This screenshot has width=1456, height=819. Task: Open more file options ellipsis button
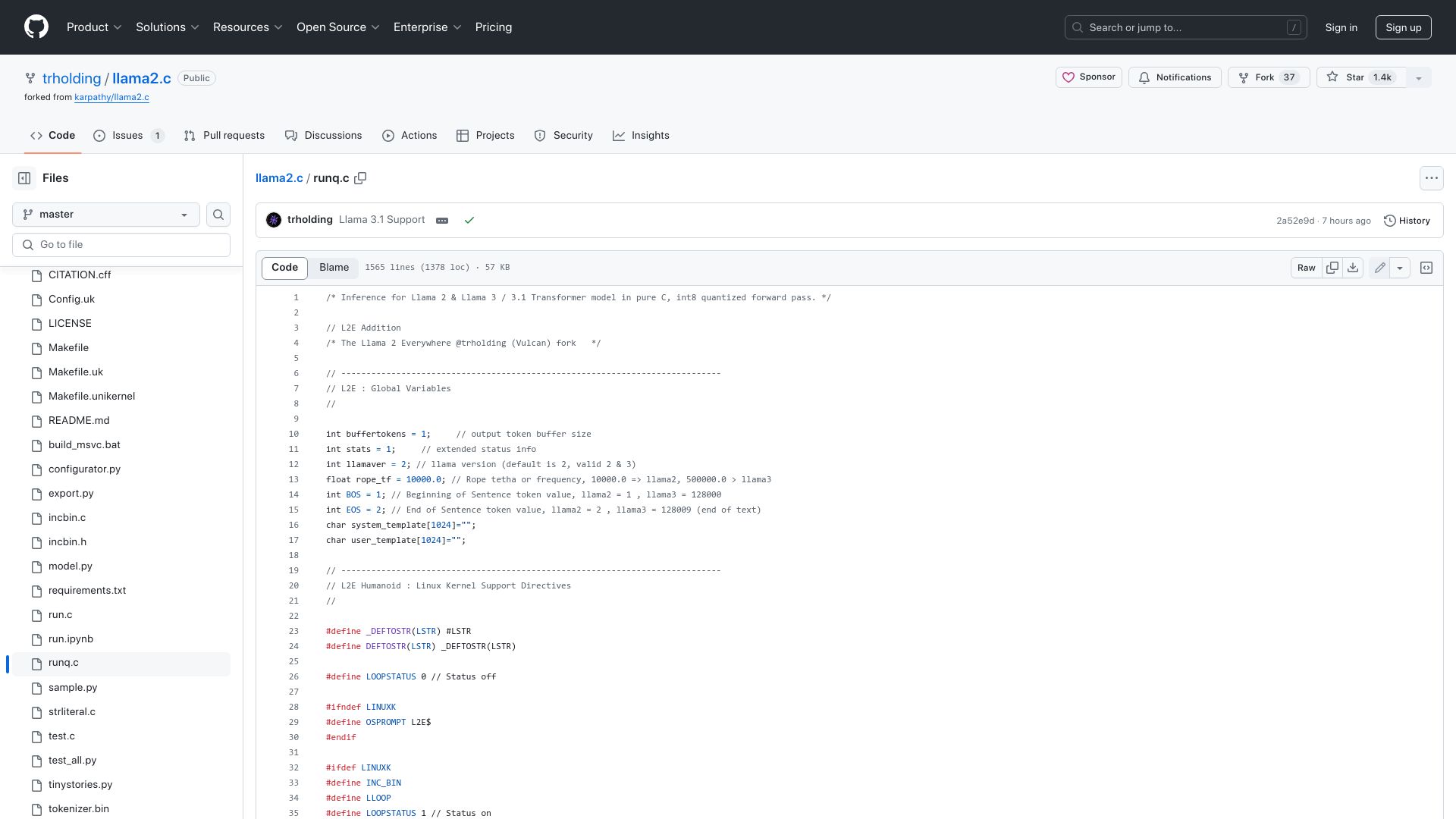tap(1431, 178)
